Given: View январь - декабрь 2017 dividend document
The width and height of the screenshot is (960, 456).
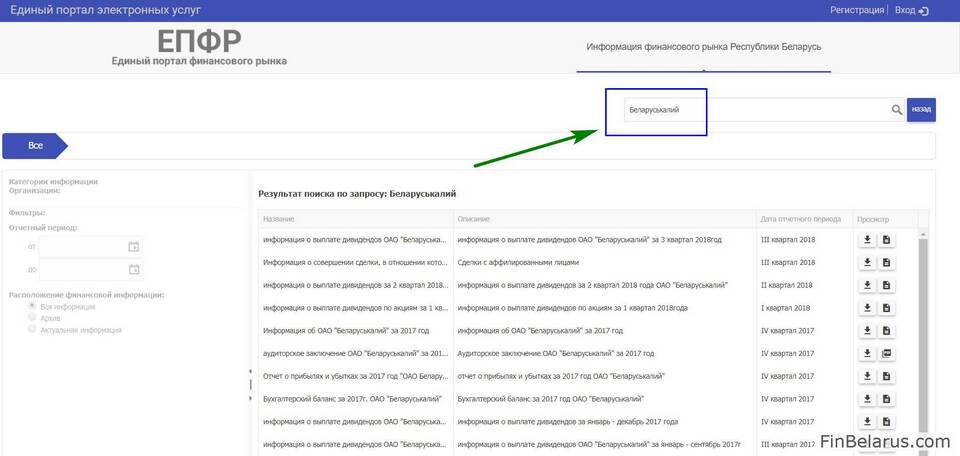Looking at the screenshot, I should tap(886, 421).
